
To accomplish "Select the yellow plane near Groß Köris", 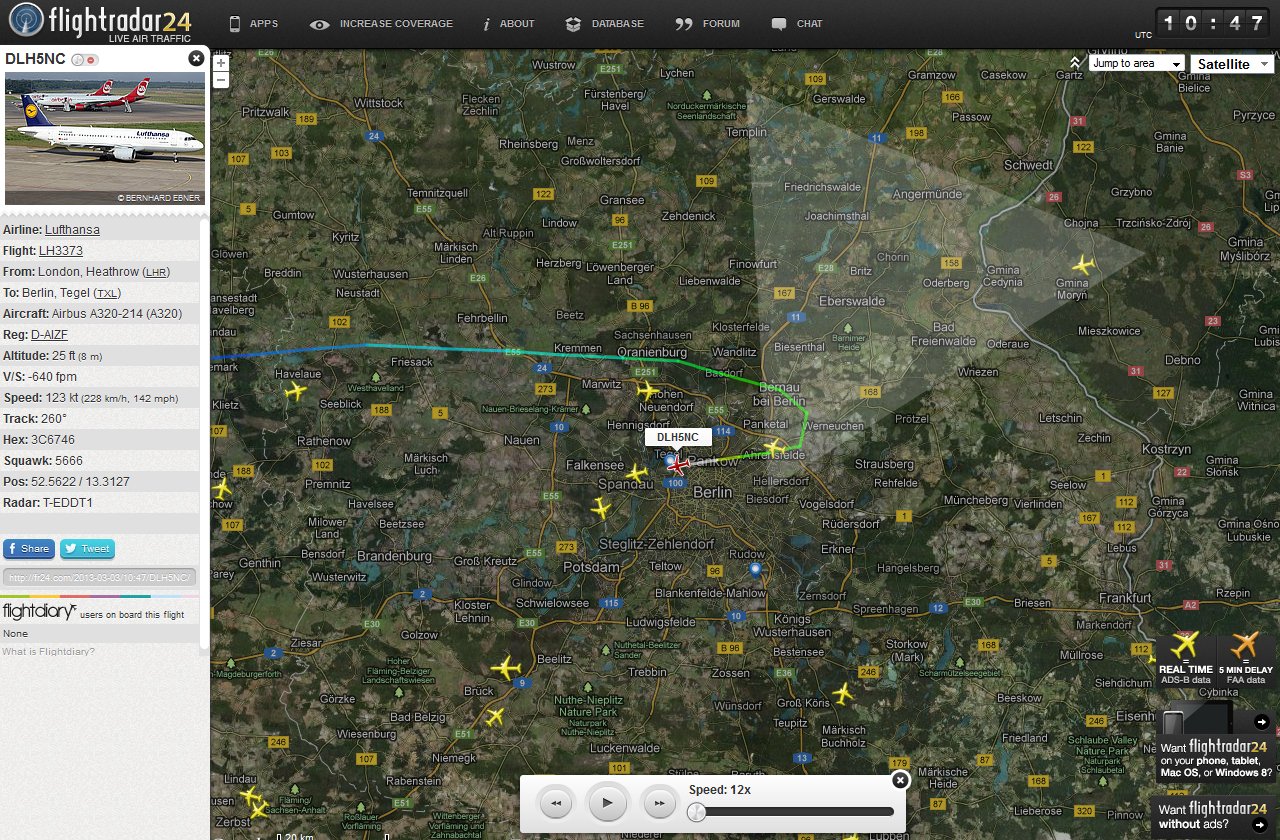I will (x=843, y=693).
